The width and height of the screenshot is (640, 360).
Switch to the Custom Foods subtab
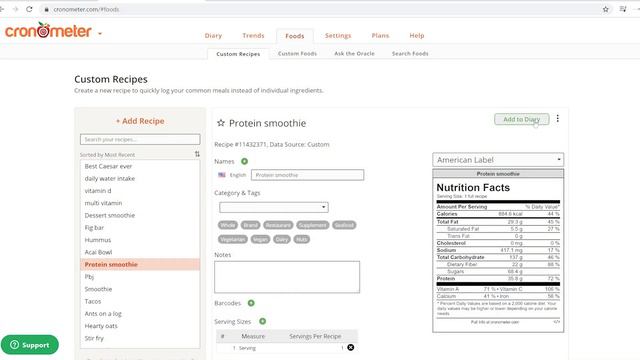[297, 53]
